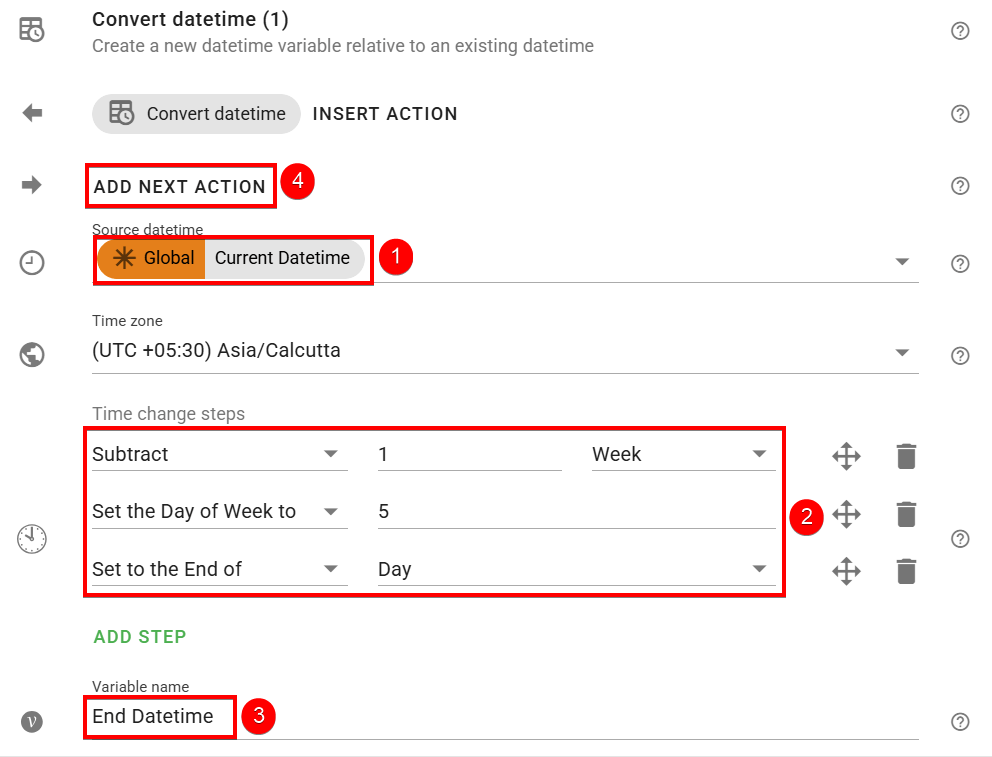
Task: Delete the Set to the End of step
Action: [x=905, y=571]
